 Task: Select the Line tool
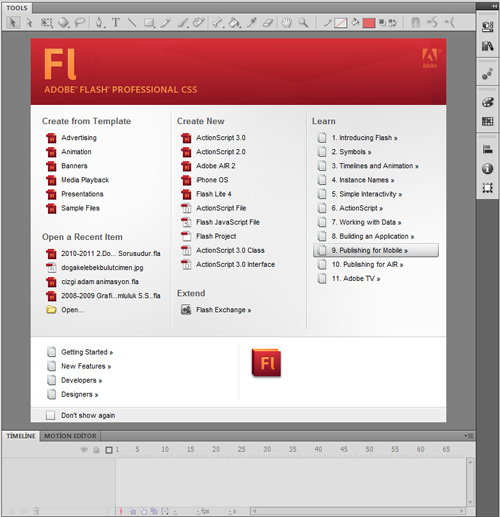(132, 23)
